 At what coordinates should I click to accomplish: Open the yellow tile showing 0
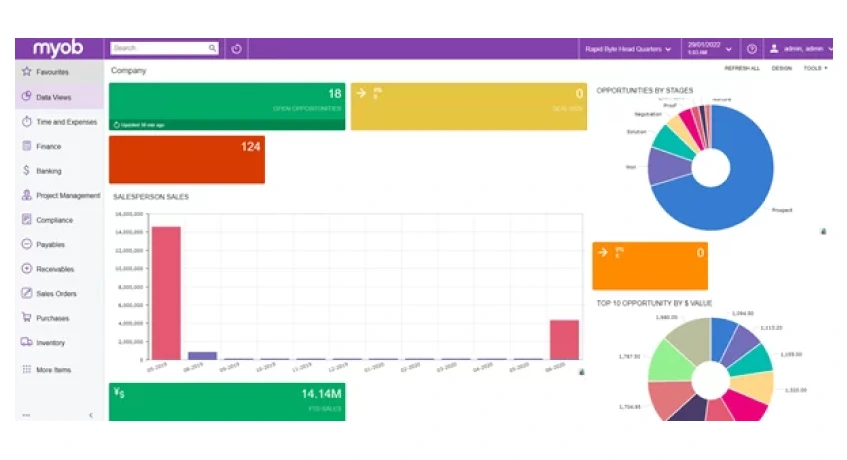pyautogui.click(x=468, y=106)
